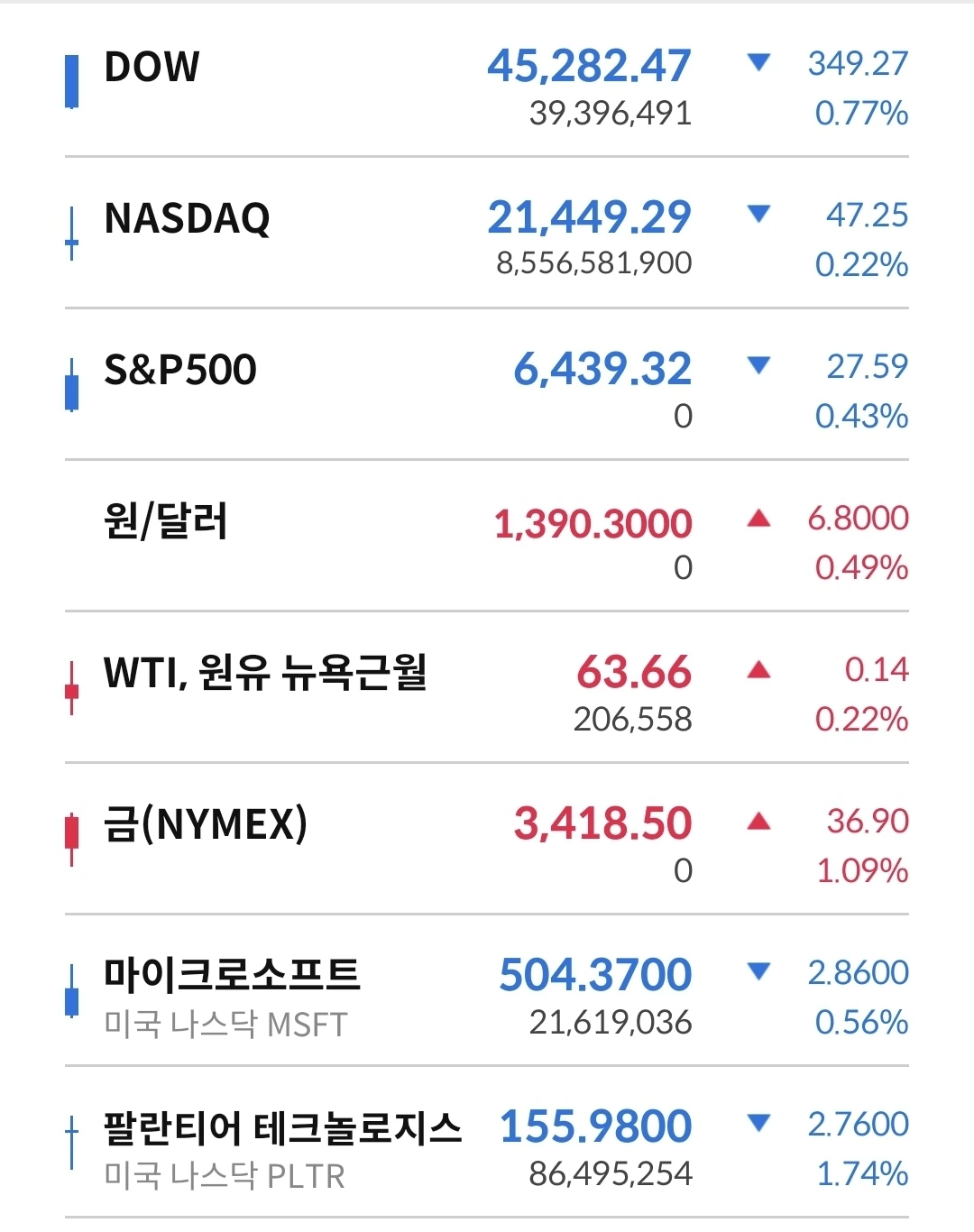Screen dimensions: 974x1232
Task: Tap the 마이크로소프트 candlestick icon
Action: click(x=72, y=991)
